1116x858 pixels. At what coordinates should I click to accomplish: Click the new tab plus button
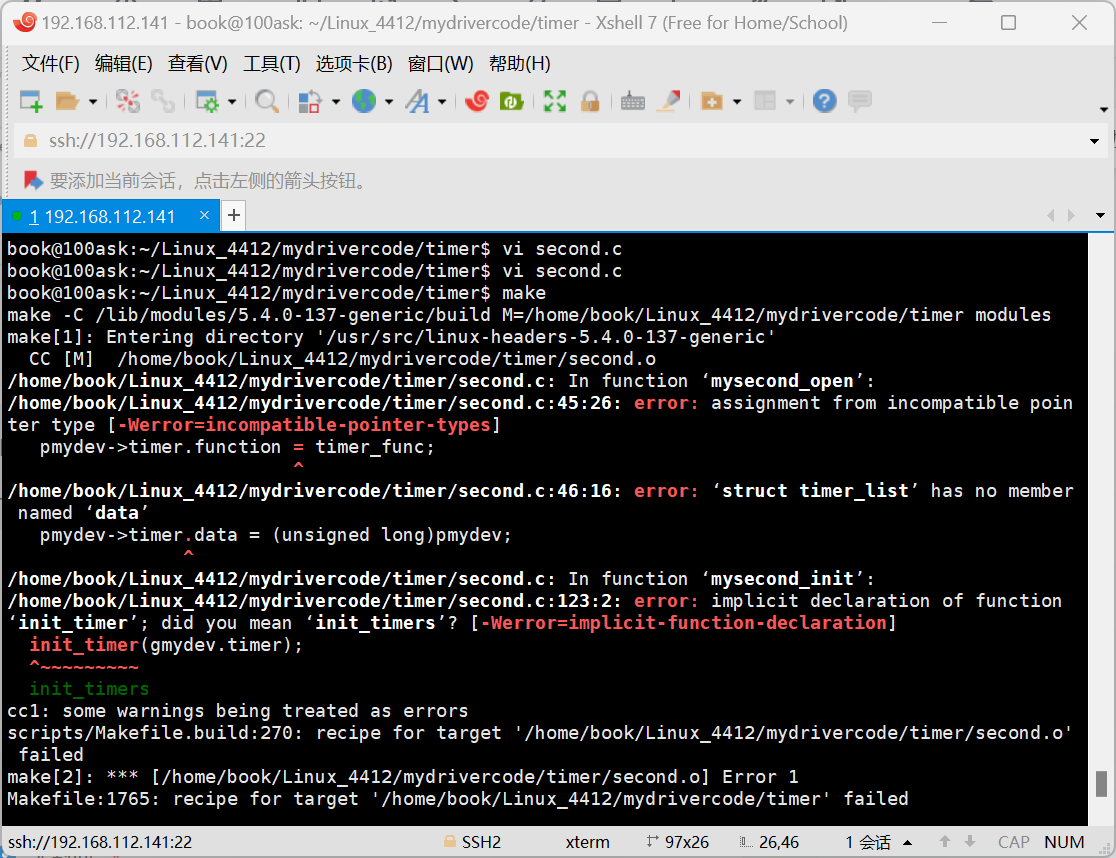point(233,215)
